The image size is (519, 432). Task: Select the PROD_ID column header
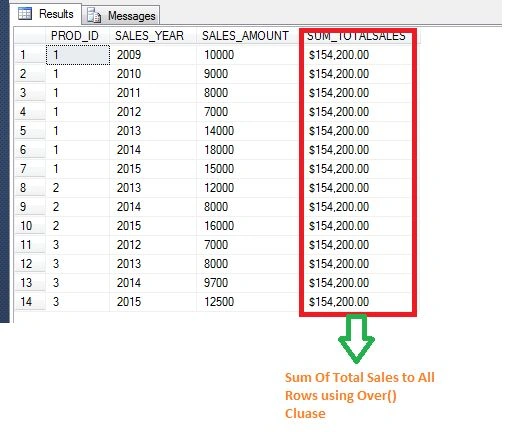pyautogui.click(x=77, y=36)
